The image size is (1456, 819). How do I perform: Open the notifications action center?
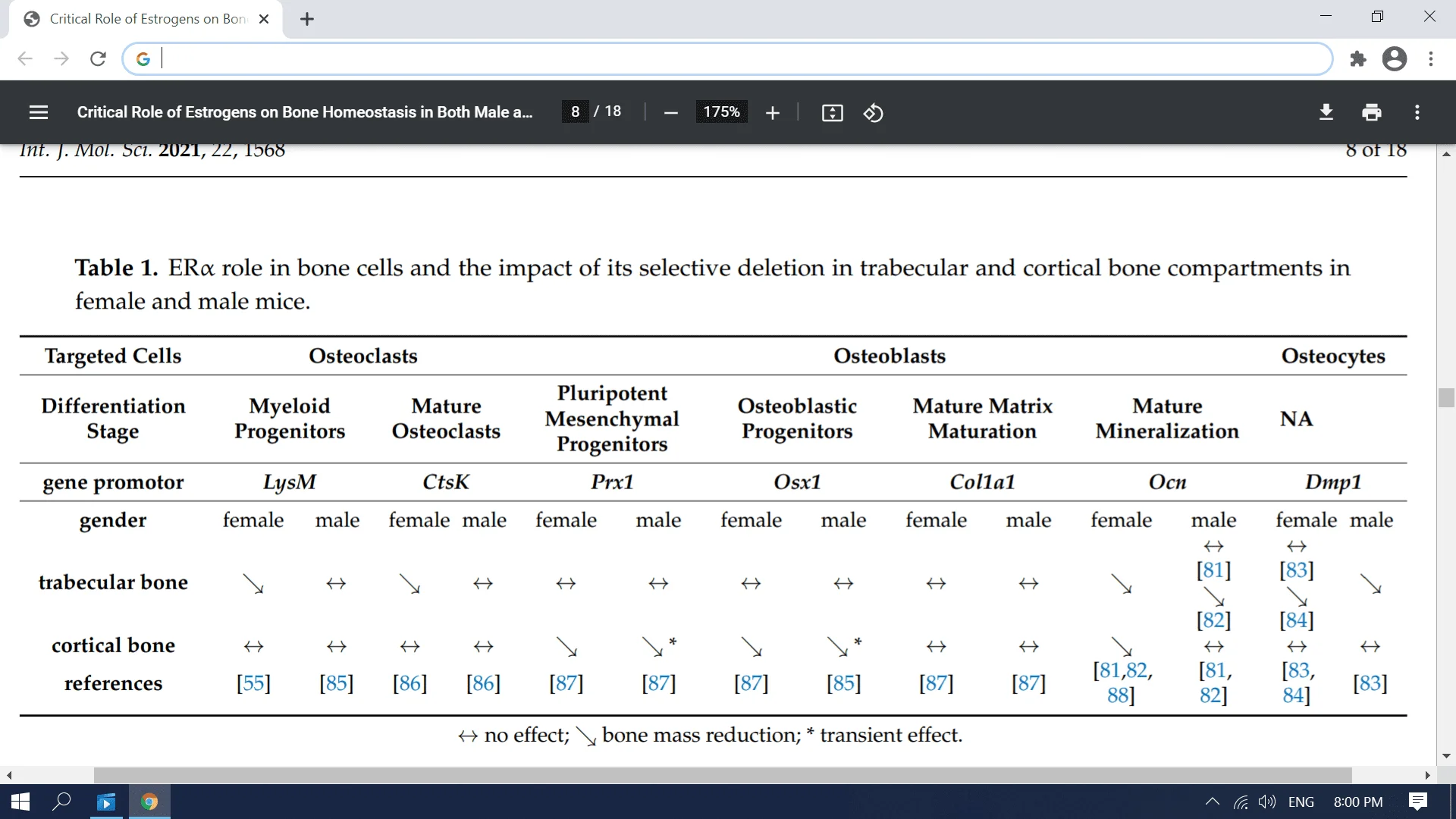(x=1417, y=802)
